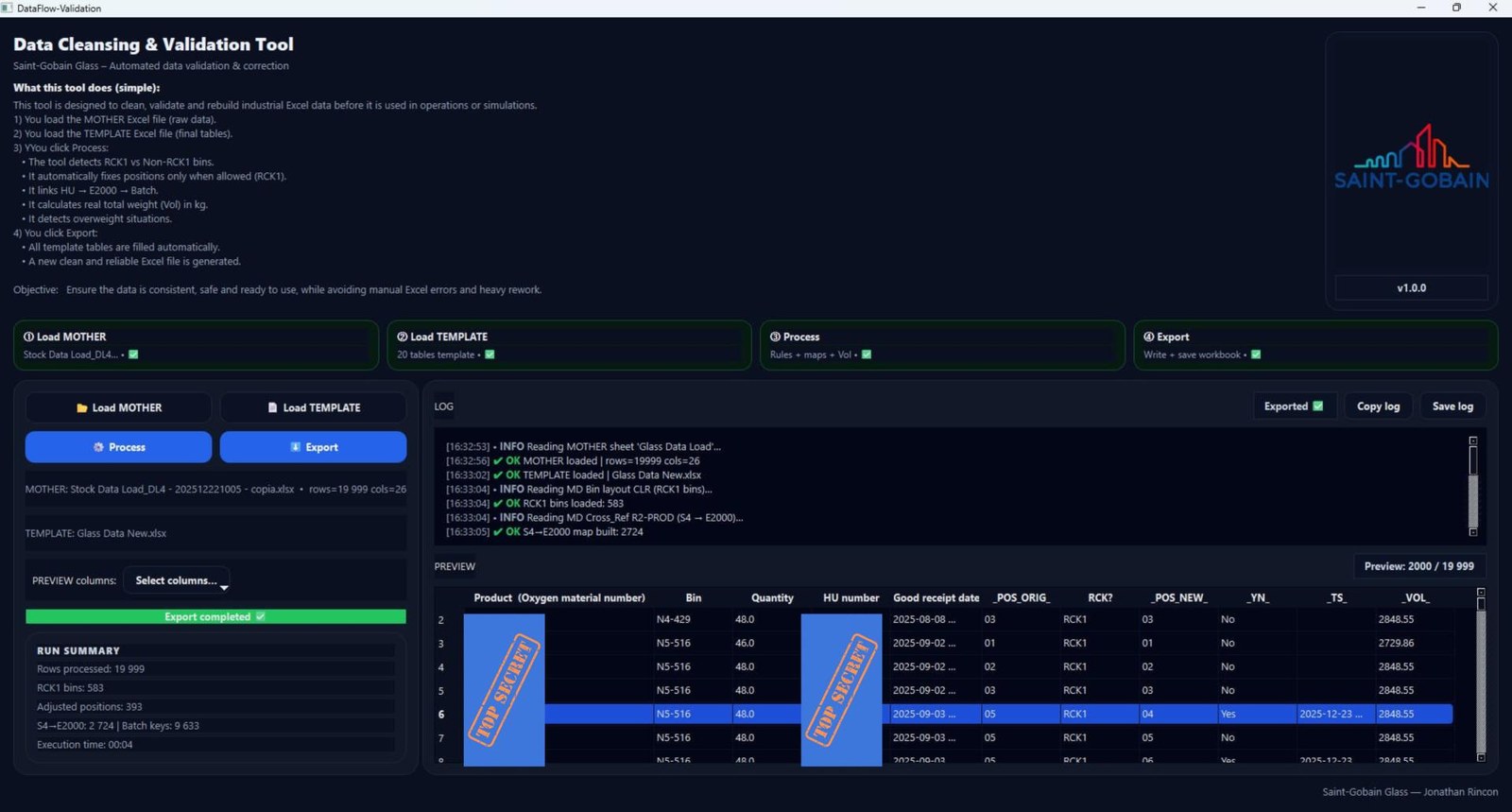The height and width of the screenshot is (812, 1512).
Task: Click the blue Process button
Action: tap(118, 447)
